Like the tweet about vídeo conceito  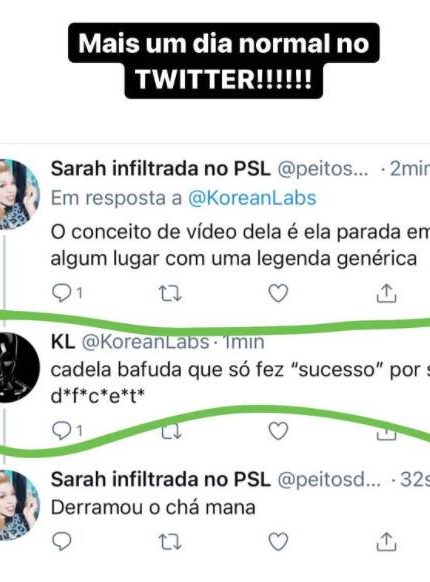click(x=278, y=293)
